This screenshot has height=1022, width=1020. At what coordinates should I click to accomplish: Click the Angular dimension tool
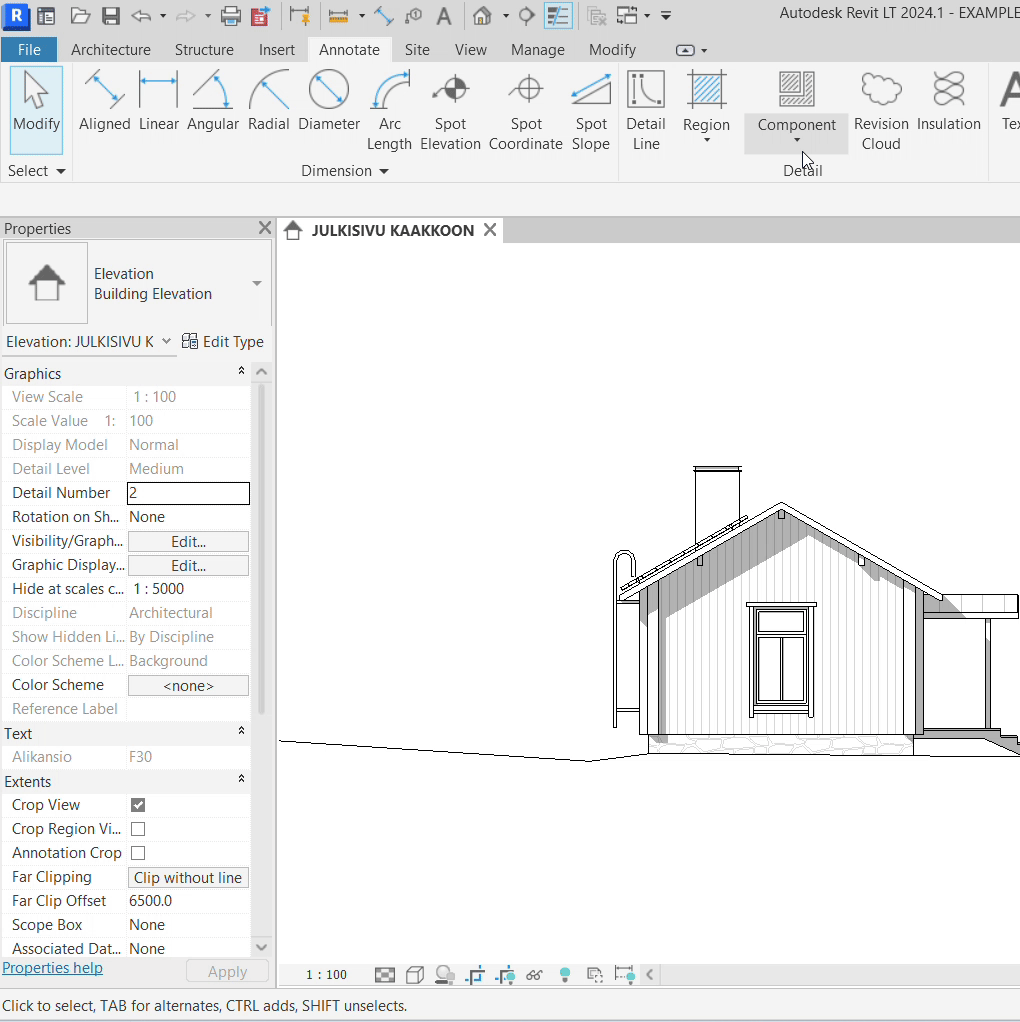212,103
